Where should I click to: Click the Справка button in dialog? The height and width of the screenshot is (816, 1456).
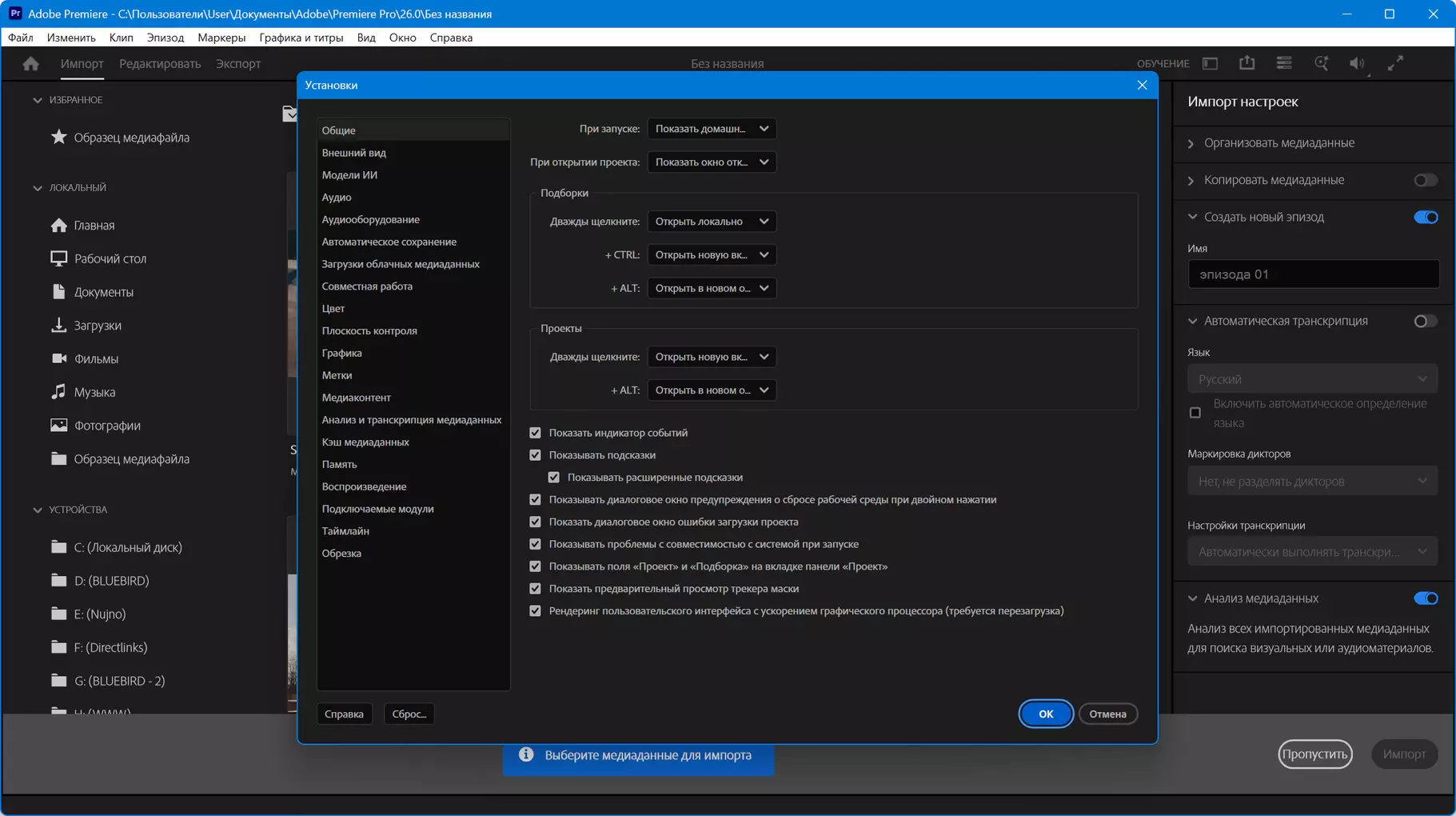(x=344, y=714)
